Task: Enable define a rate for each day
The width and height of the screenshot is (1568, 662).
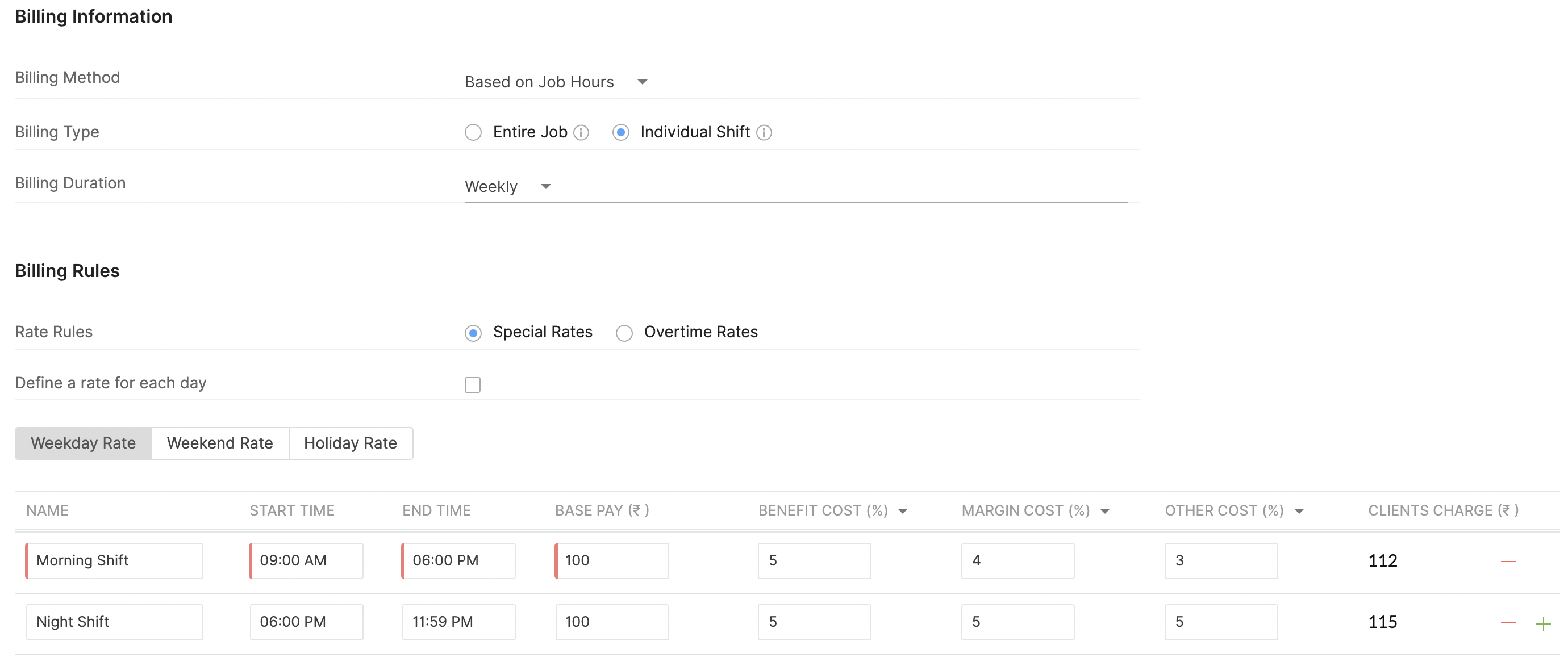Action: pyautogui.click(x=472, y=384)
